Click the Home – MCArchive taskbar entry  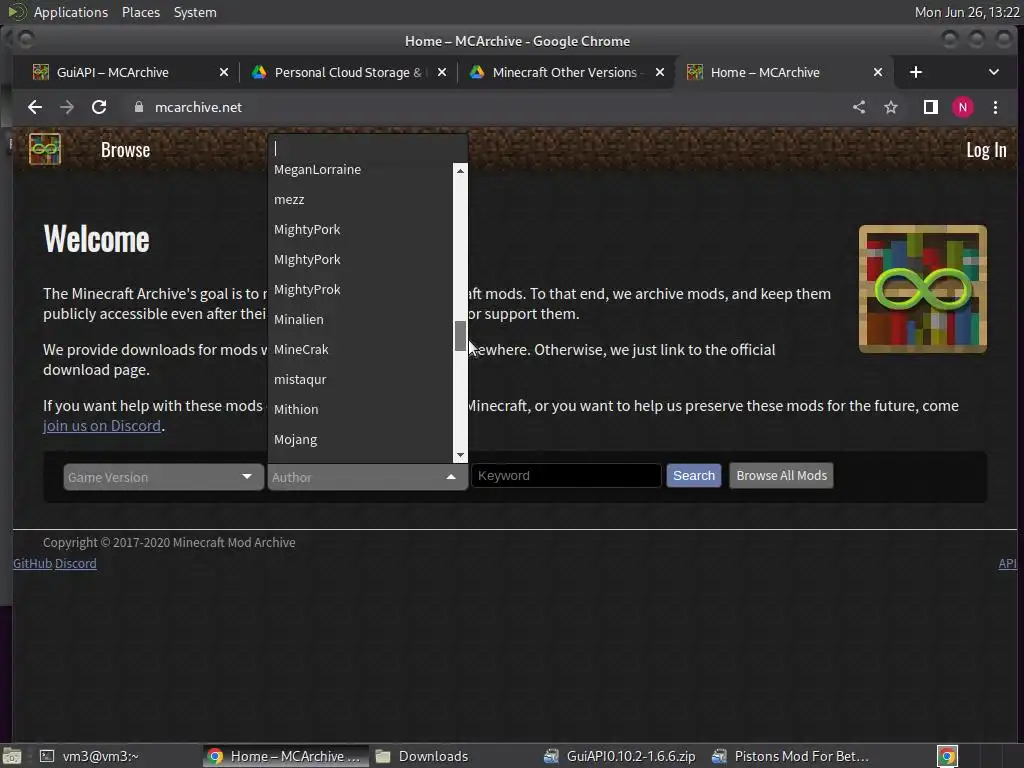(285, 756)
